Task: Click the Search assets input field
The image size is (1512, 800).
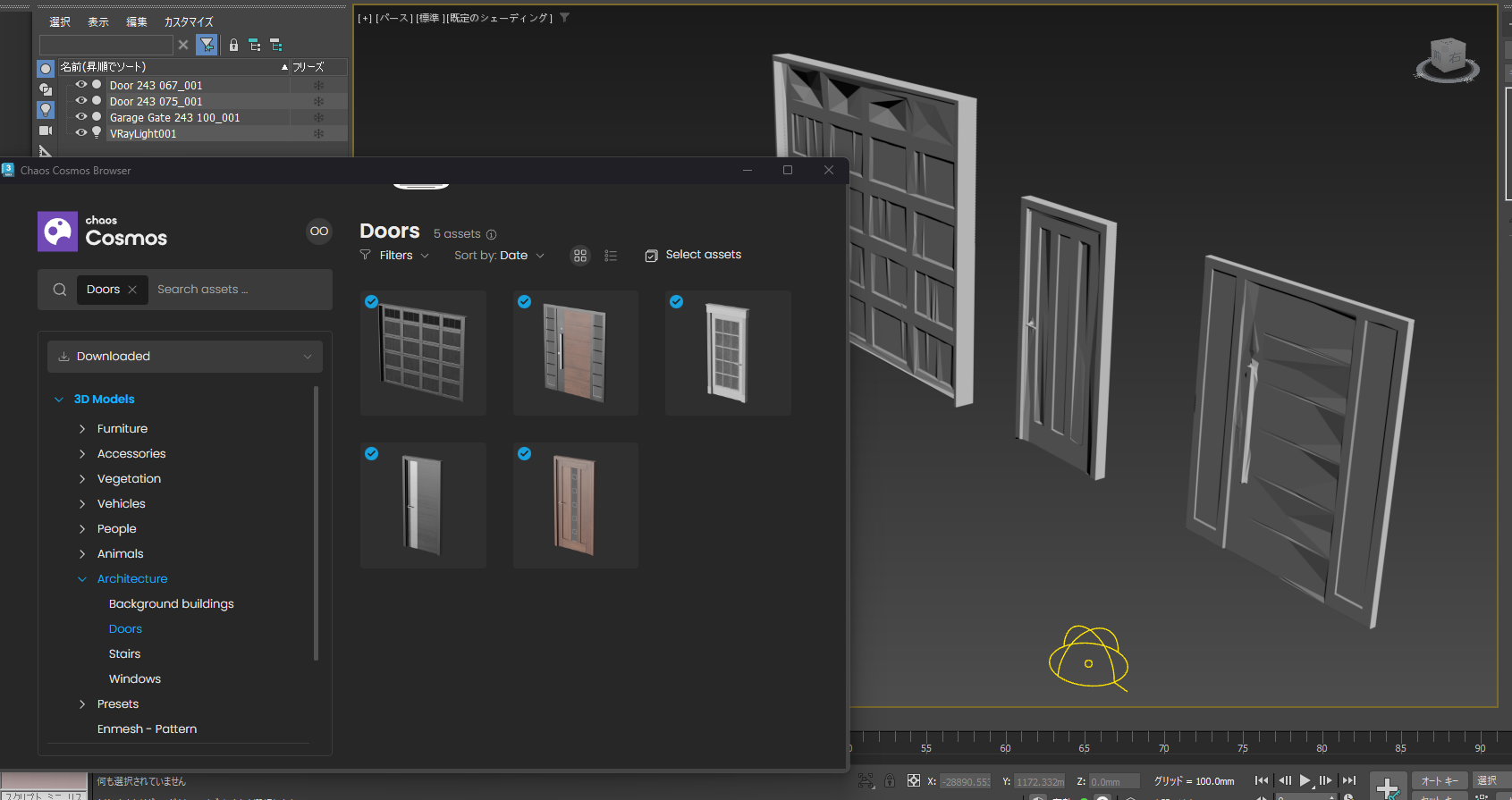Action: pos(237,290)
